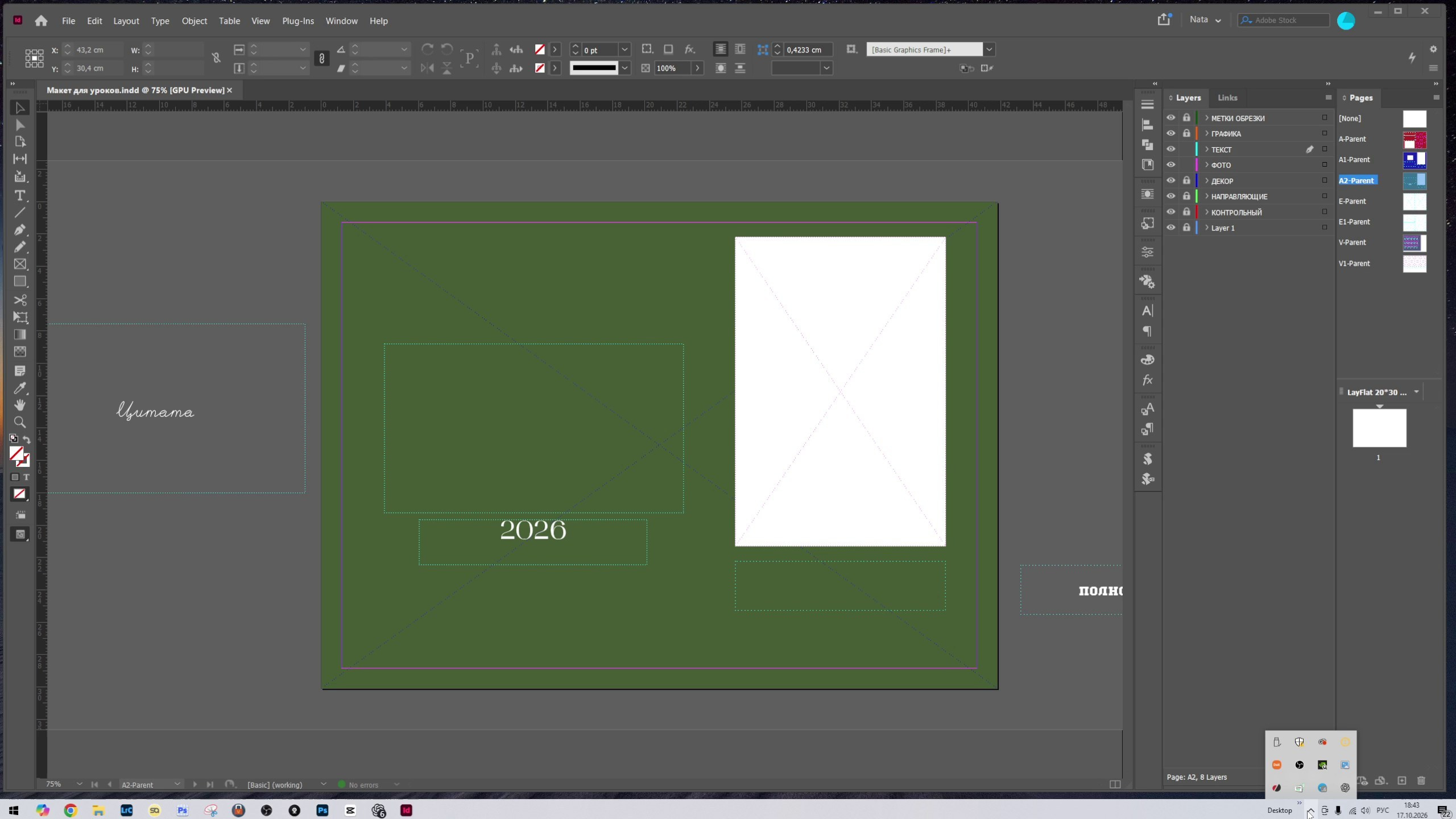Open the stroke weight dropdown
Viewport: 1456px width, 819px height.
[624, 49]
